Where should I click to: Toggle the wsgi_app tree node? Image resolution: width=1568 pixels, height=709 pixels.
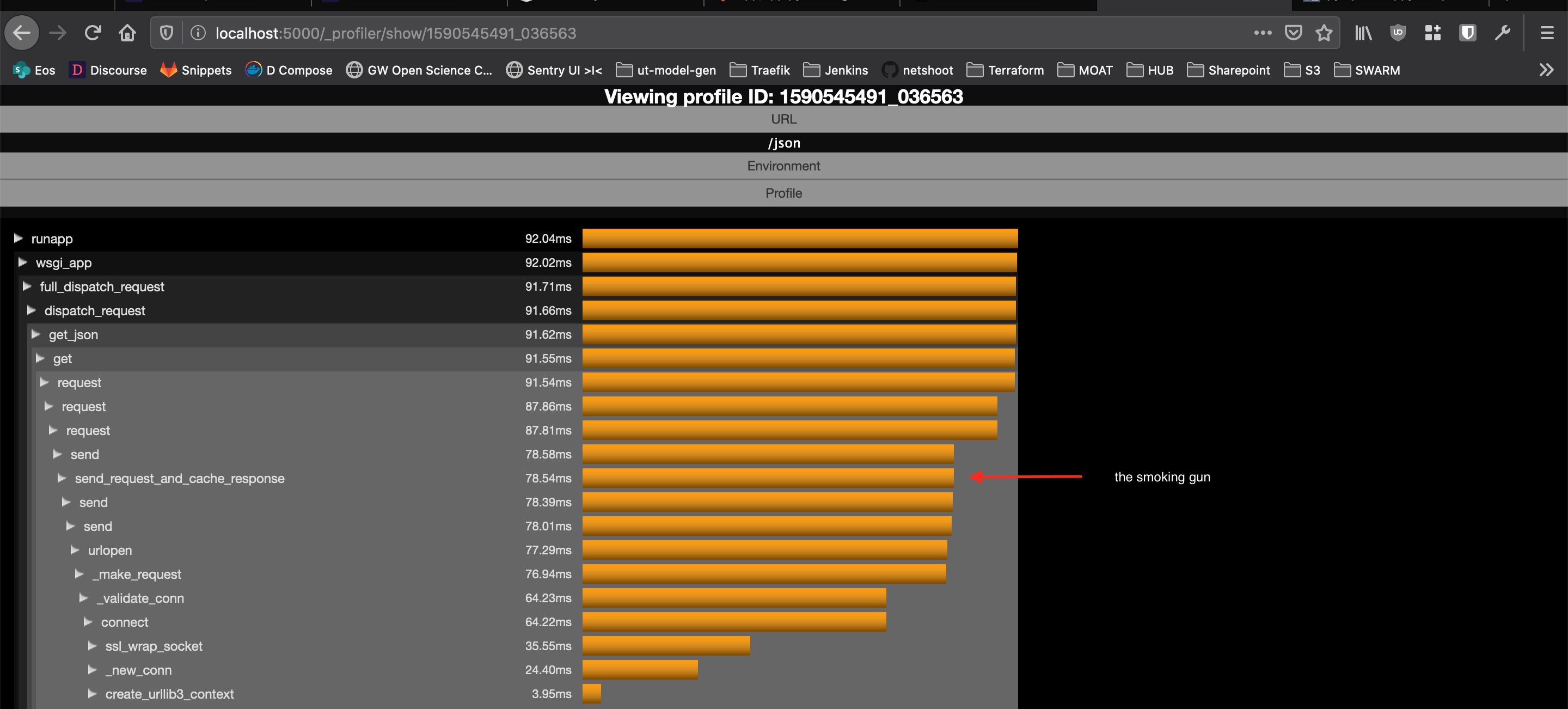pyautogui.click(x=22, y=262)
